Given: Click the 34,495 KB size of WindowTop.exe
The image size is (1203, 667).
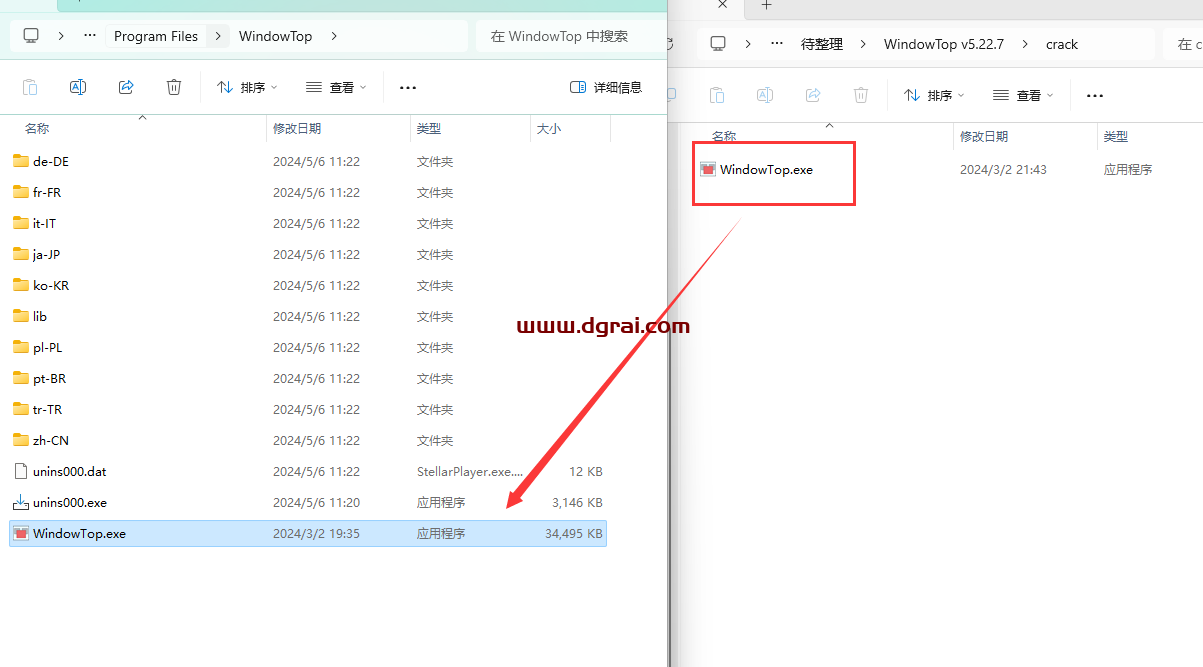Looking at the screenshot, I should pos(574,534).
